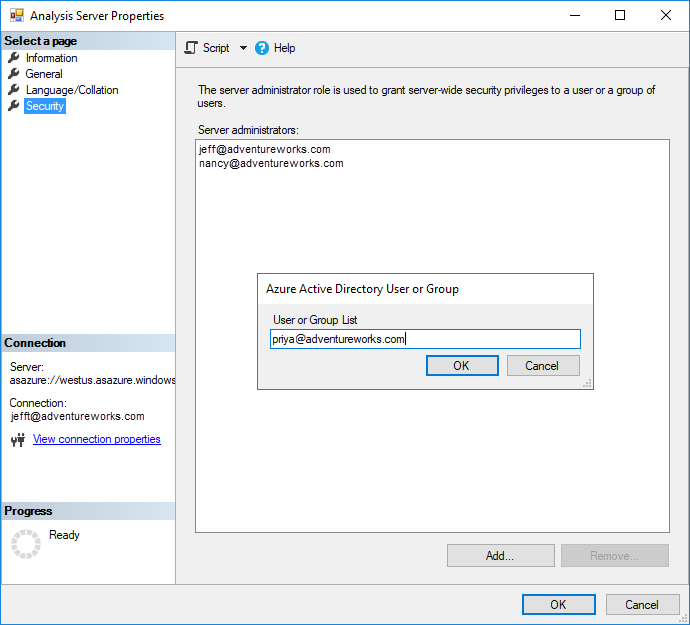Click the Server administrators label
The width and height of the screenshot is (690, 625).
point(248,130)
